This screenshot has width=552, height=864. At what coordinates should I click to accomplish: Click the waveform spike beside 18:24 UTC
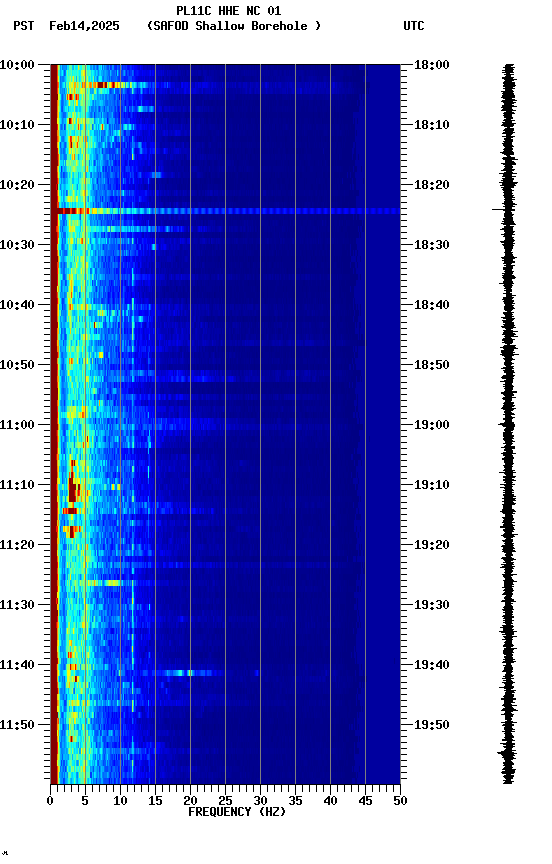(498, 209)
